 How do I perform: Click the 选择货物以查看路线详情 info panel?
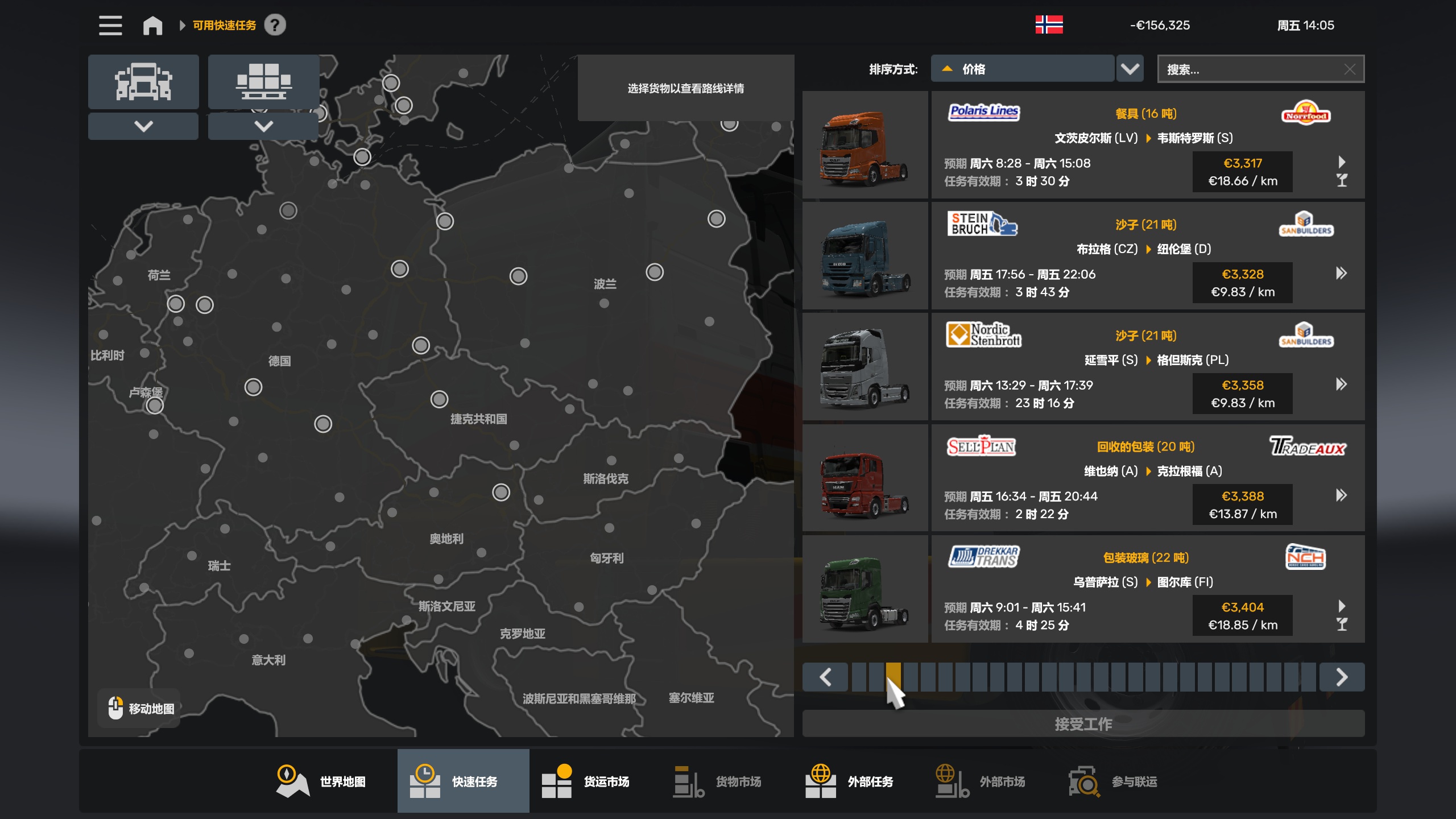(686, 88)
